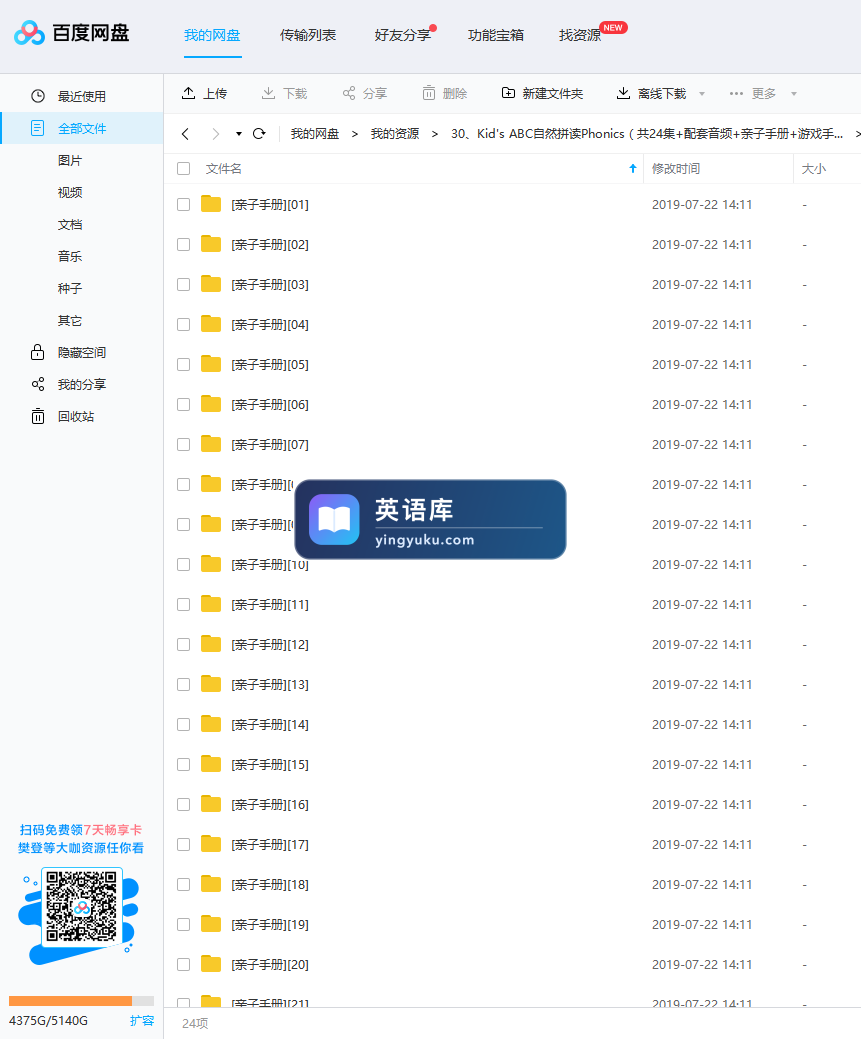Click the storage usage progress bar
The image size is (861, 1039).
click(x=82, y=1001)
